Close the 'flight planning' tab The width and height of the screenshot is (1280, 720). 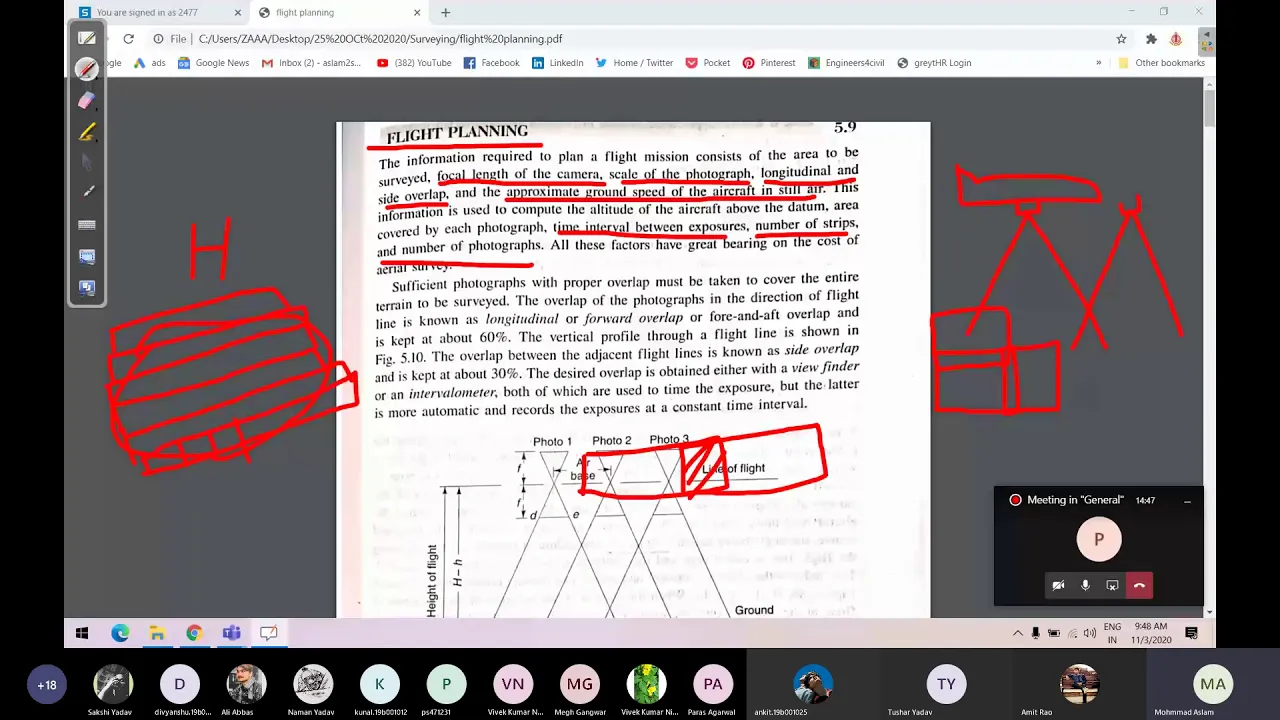(x=418, y=13)
